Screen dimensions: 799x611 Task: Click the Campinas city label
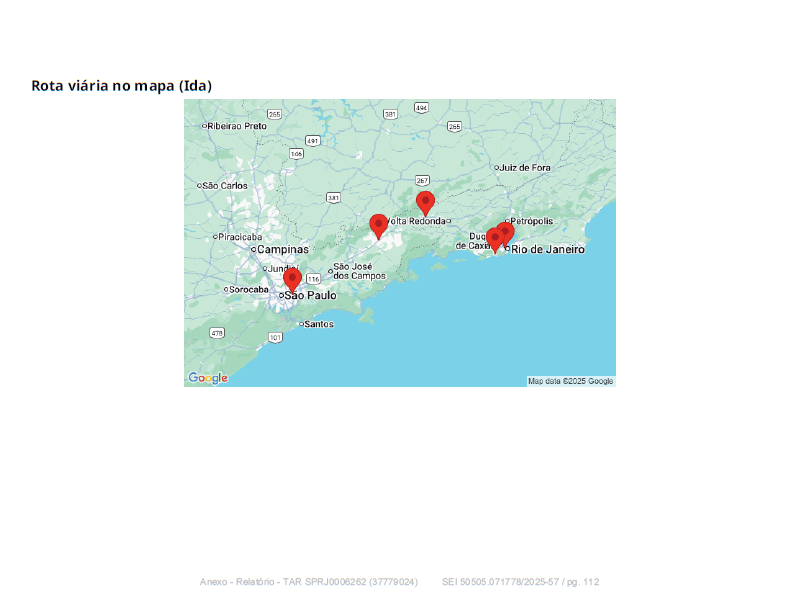[283, 249]
